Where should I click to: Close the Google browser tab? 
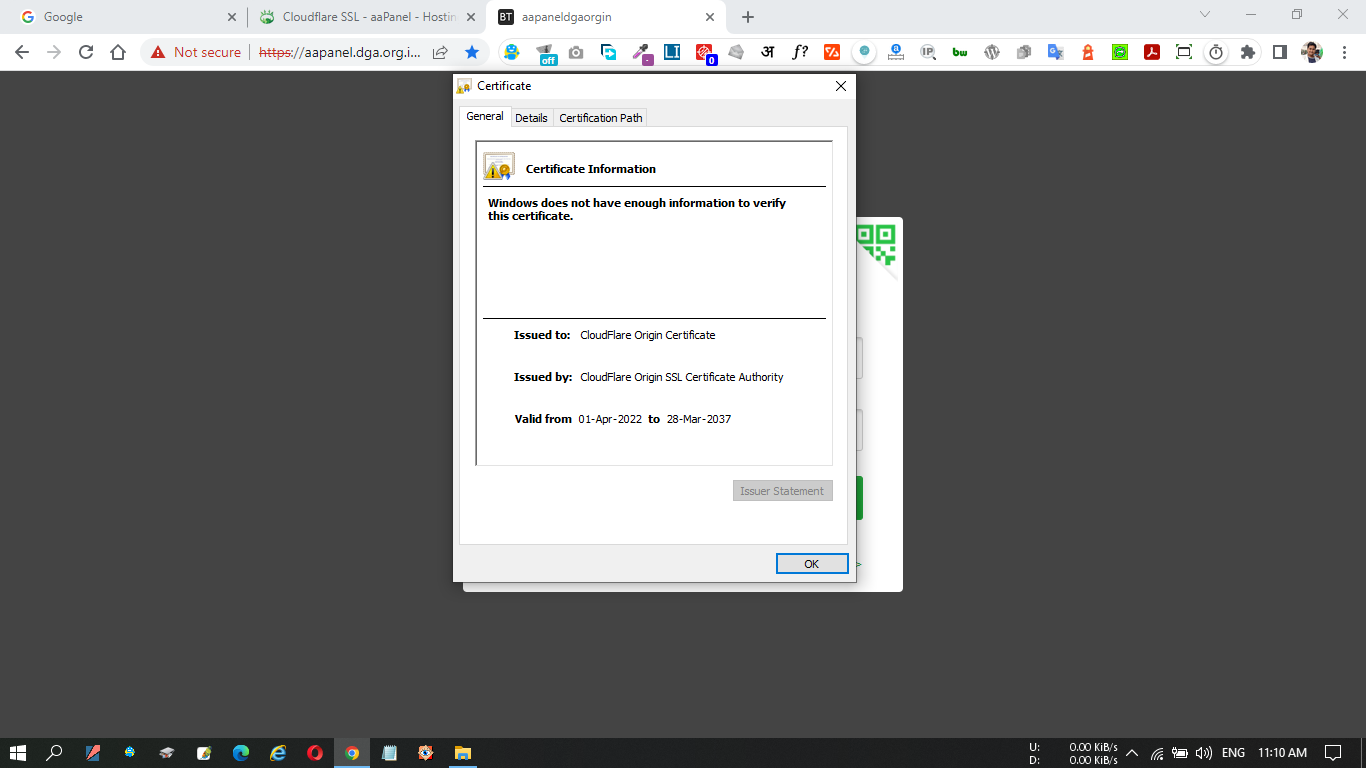coord(232,17)
